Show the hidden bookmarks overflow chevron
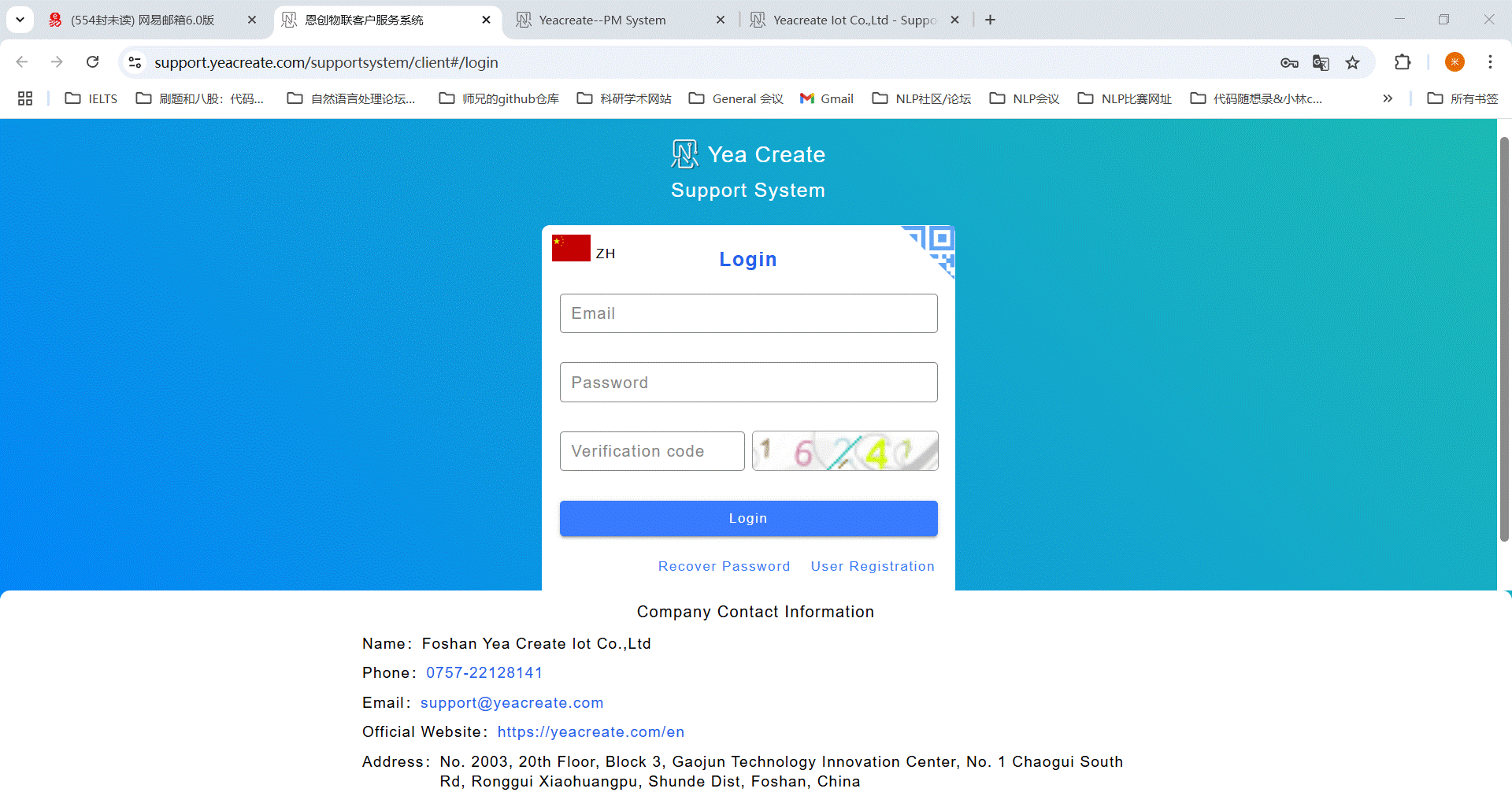 coord(1388,98)
